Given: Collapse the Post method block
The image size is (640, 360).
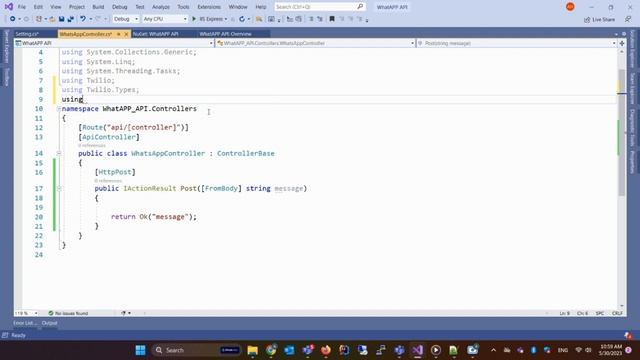Looking at the screenshot, I should pos(59,189).
